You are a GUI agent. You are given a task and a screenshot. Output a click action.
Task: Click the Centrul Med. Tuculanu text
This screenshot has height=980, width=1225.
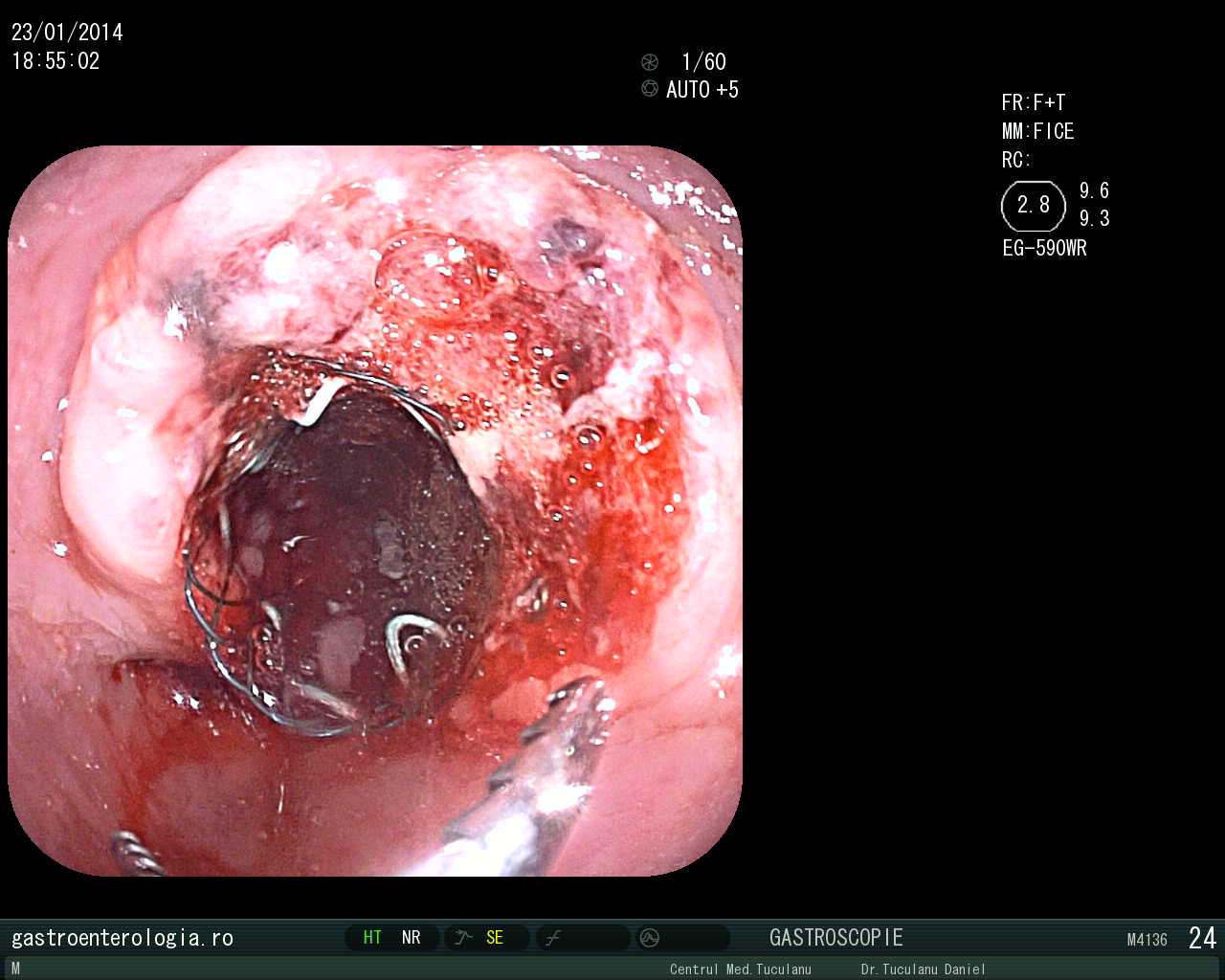(741, 969)
